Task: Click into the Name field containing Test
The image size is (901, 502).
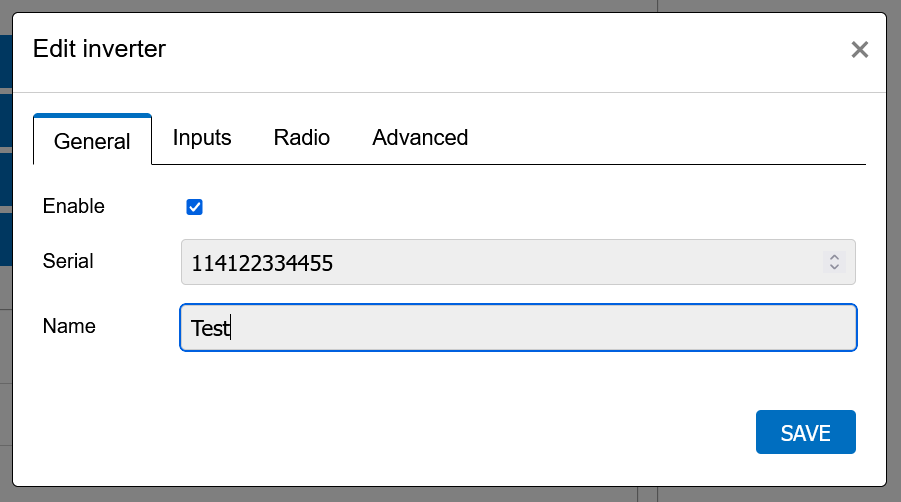Action: tap(518, 328)
